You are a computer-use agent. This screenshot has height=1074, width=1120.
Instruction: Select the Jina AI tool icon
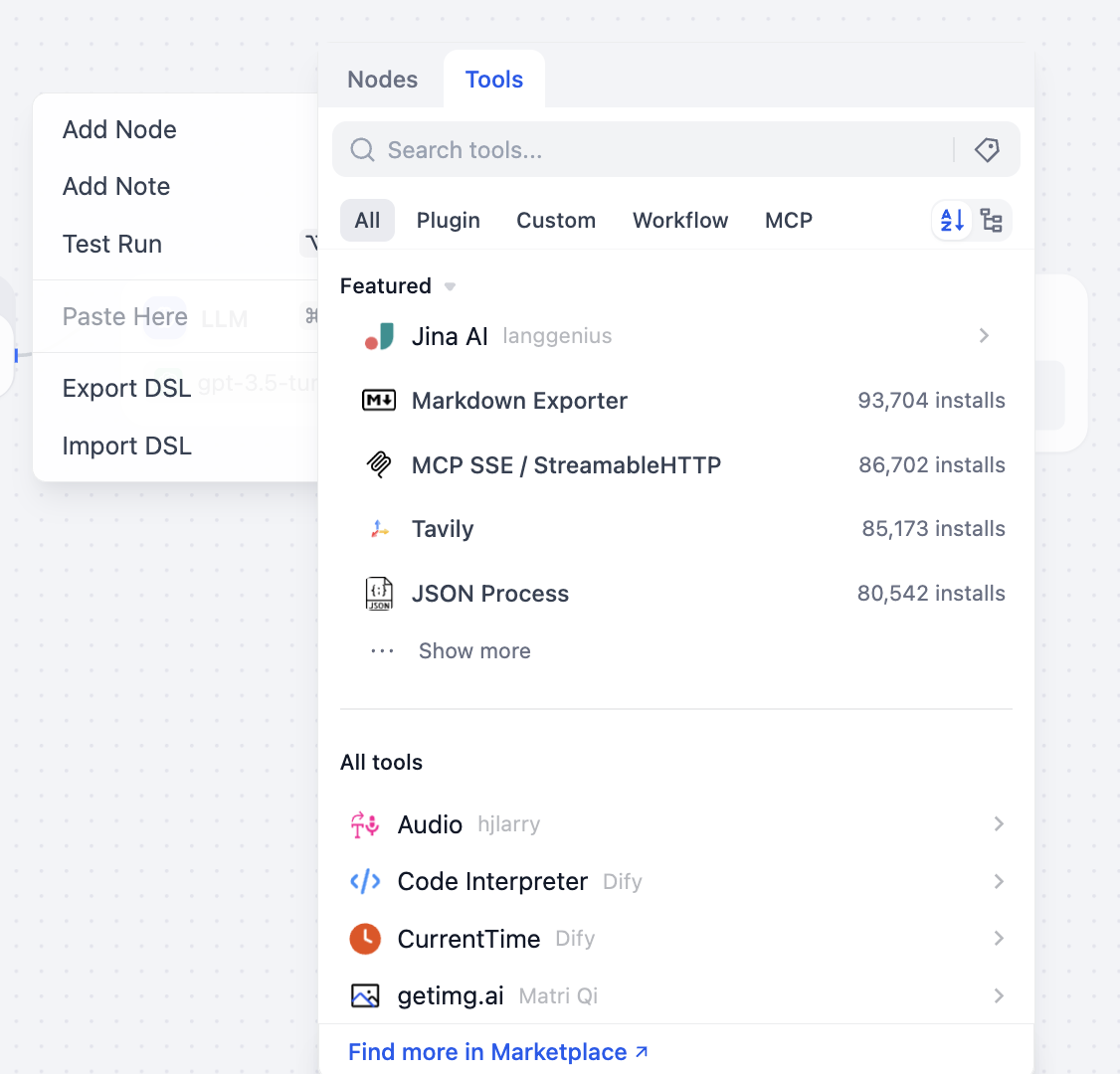379,336
